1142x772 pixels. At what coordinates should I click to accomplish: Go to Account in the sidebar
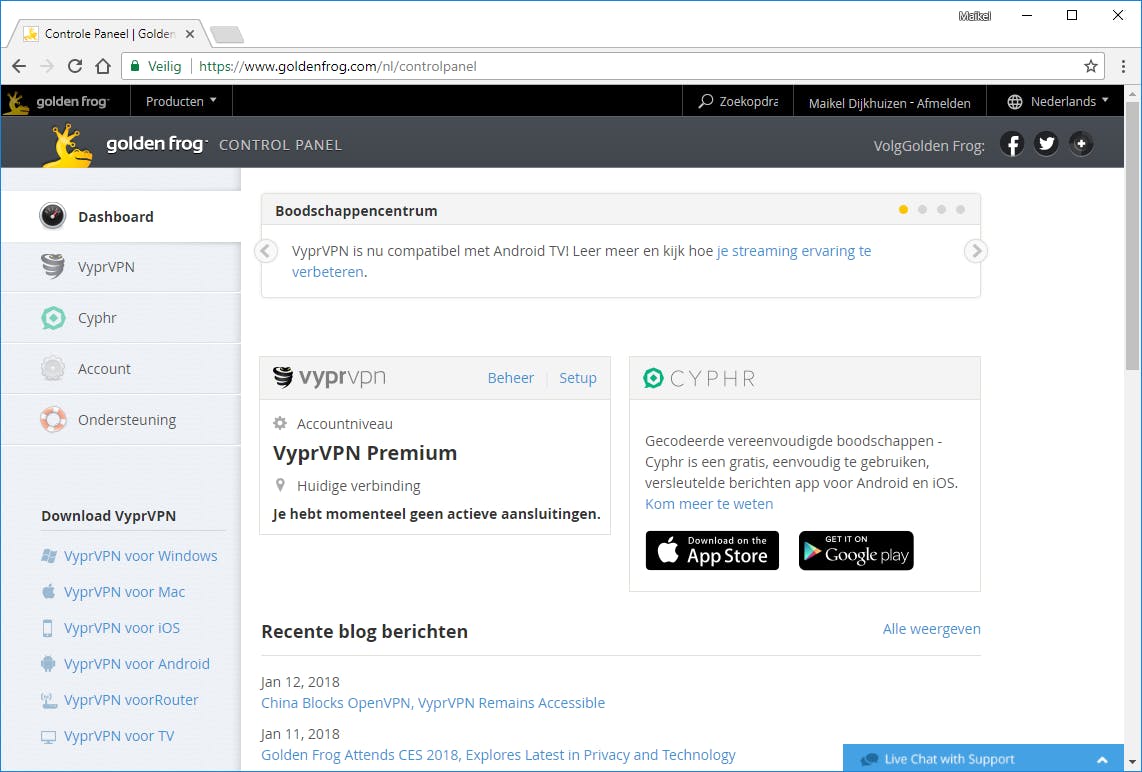pyautogui.click(x=104, y=369)
